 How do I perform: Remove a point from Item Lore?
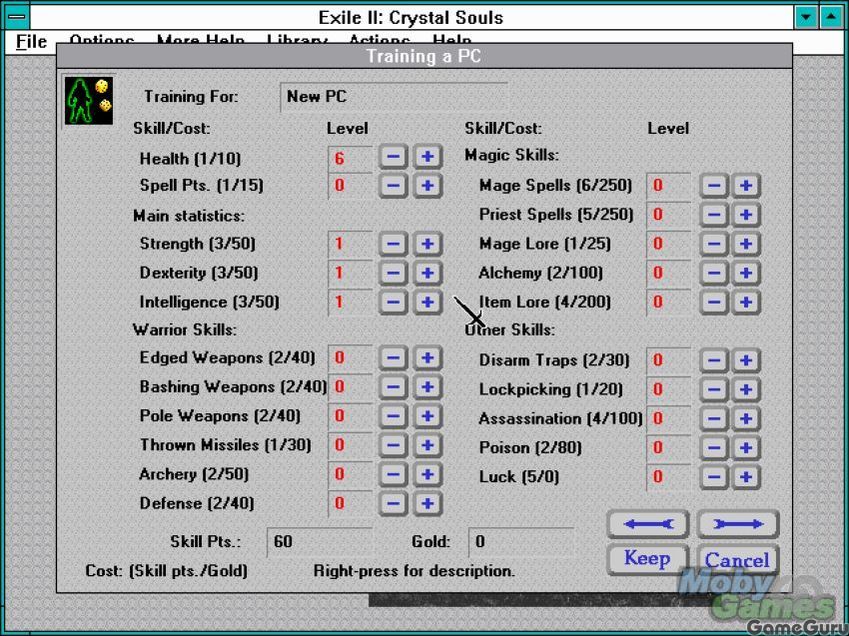point(714,302)
